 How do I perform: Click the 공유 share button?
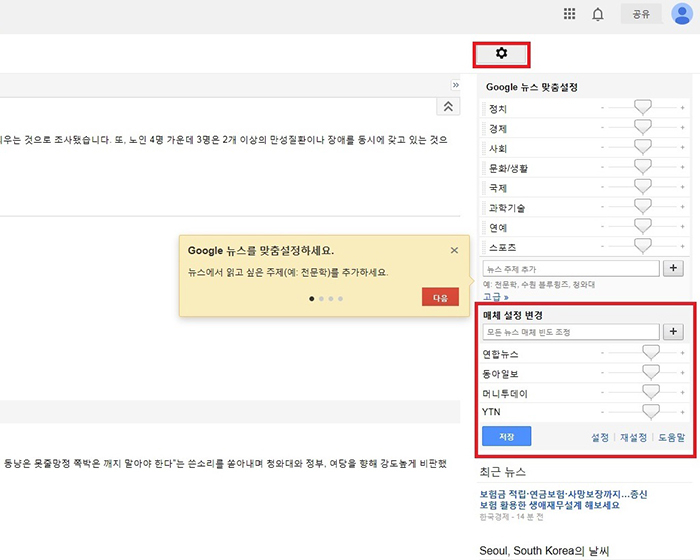pos(641,14)
